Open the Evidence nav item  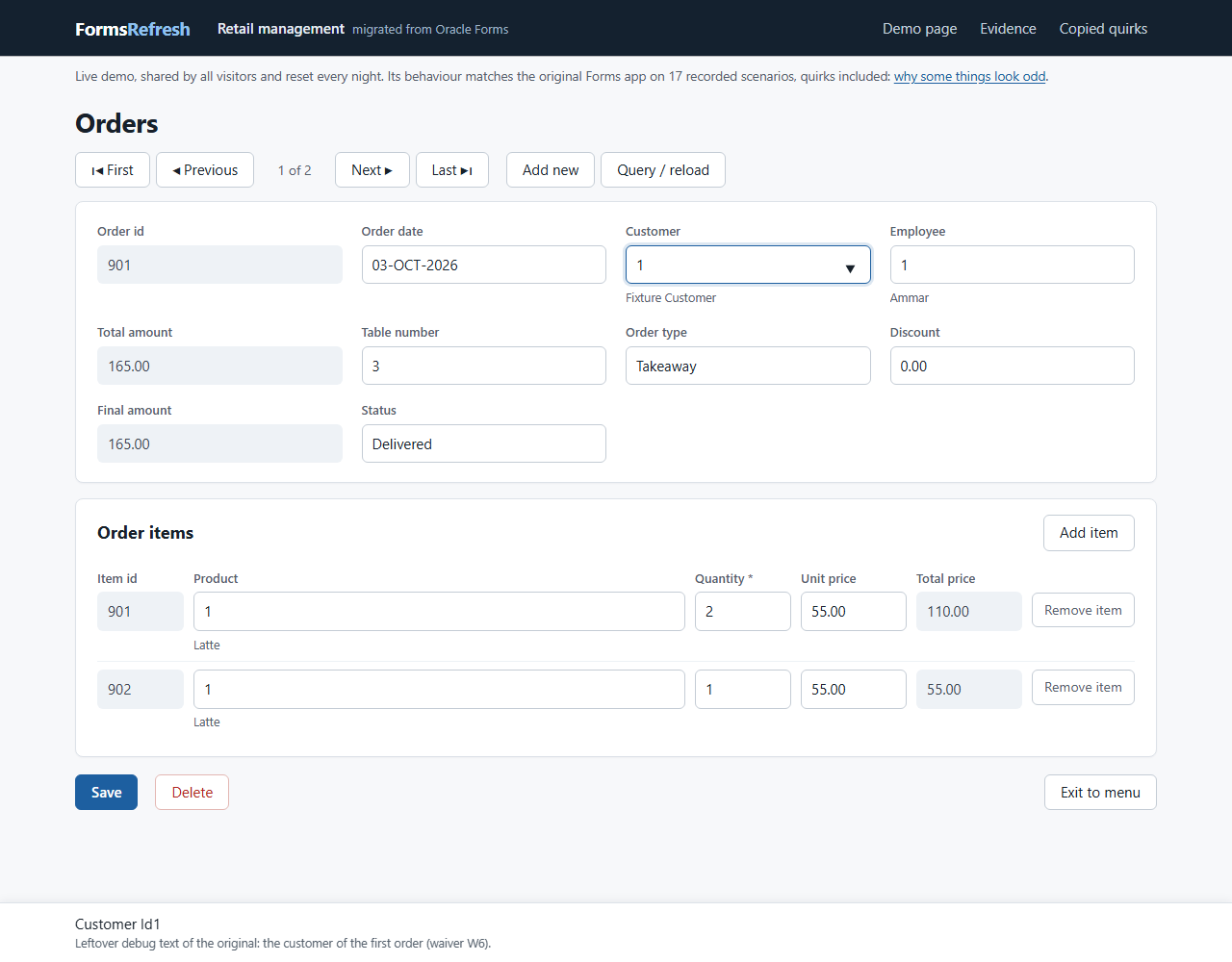click(1008, 29)
